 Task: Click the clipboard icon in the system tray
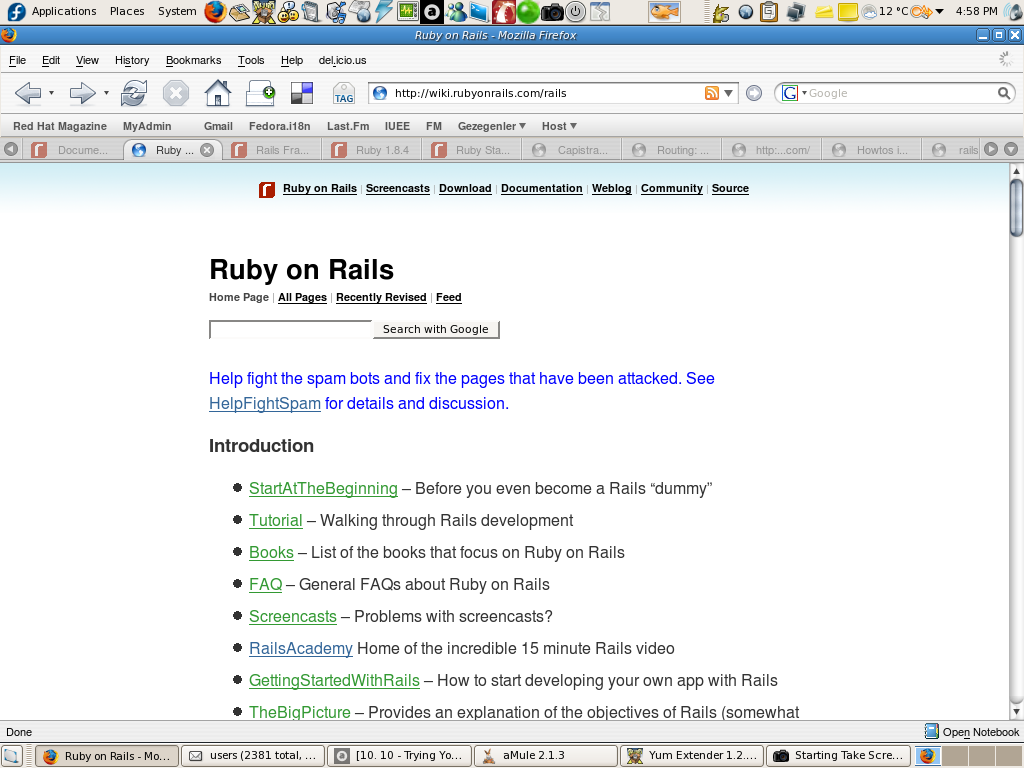click(x=769, y=11)
